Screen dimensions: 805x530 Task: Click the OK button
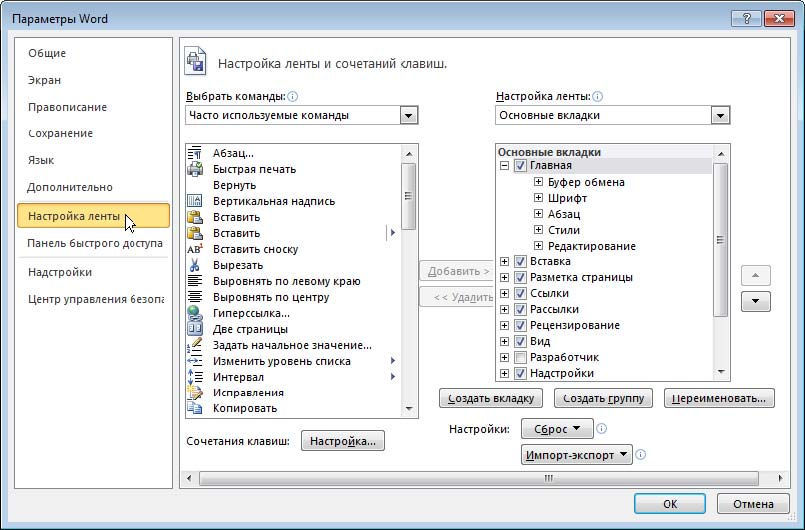coord(669,504)
